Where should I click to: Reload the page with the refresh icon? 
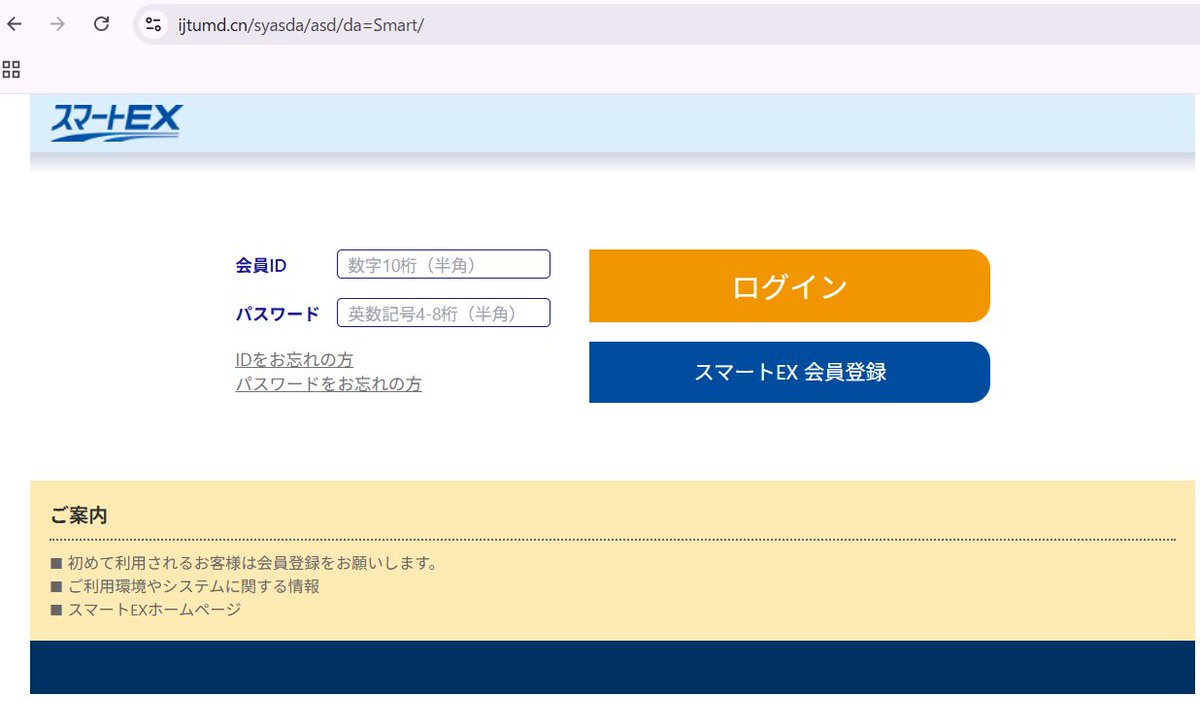click(101, 24)
